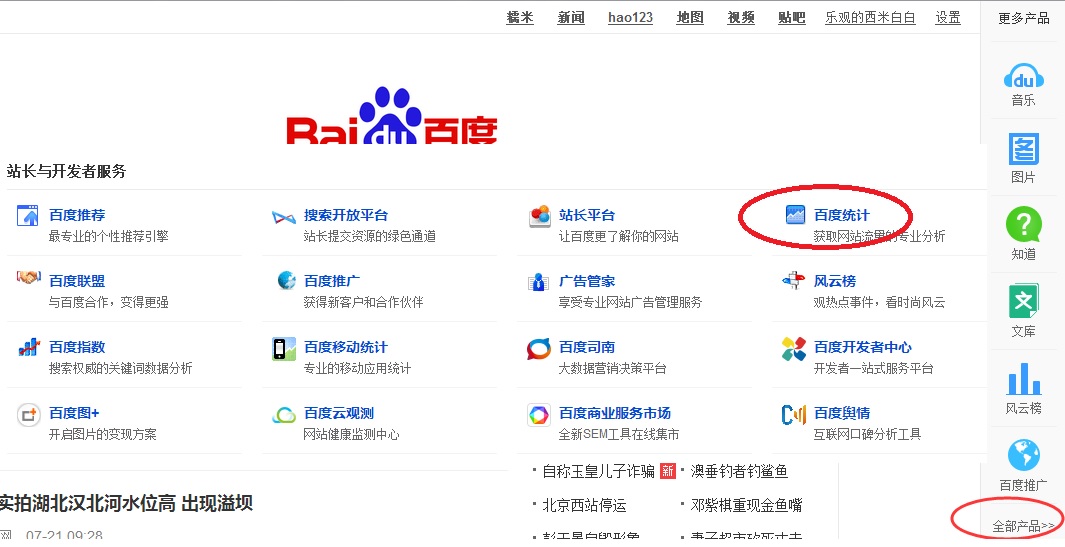Click description 互联网口碑分析工具
Image resolution: width=1065 pixels, height=547 pixels.
(867, 434)
